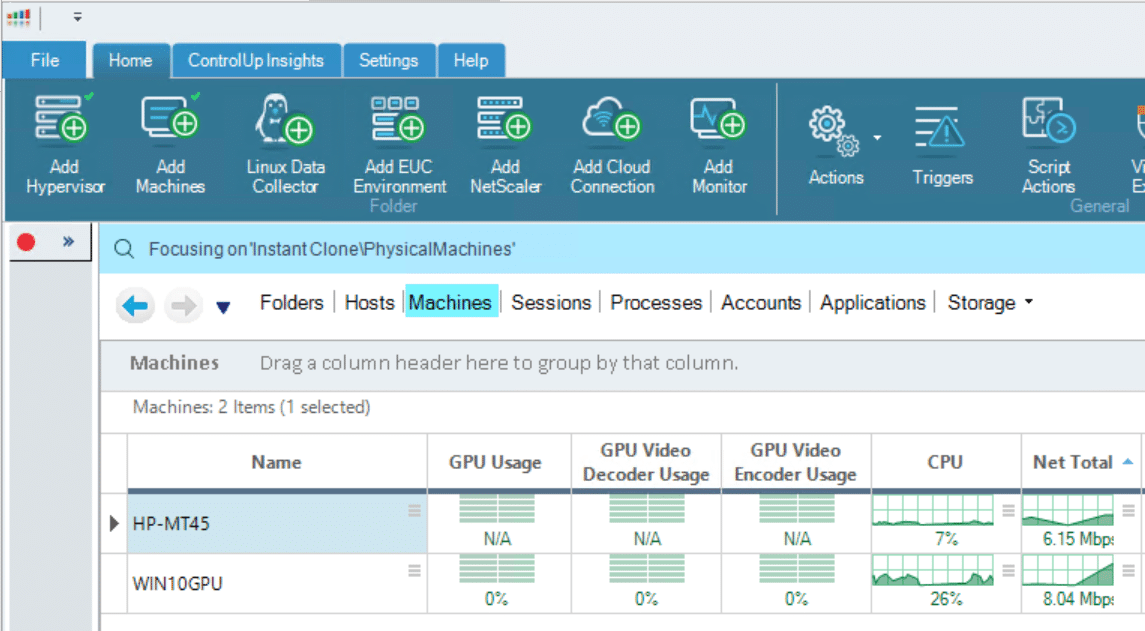
Task: Open the Linux Data Collector tool
Action: point(286,145)
